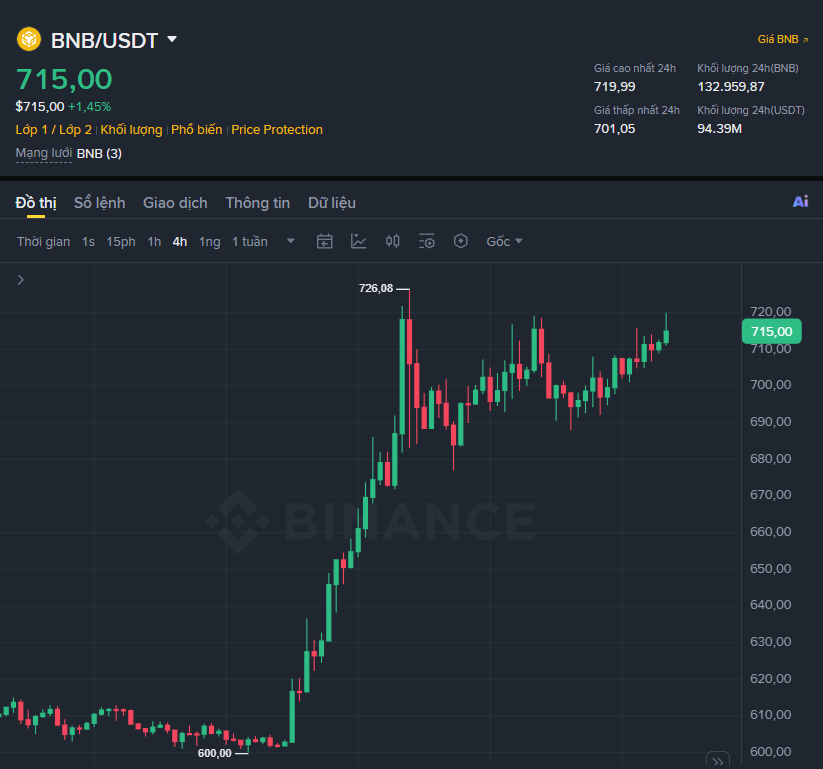The height and width of the screenshot is (769, 823).
Task: Click the large 715,00 price heading
Action: [64, 79]
